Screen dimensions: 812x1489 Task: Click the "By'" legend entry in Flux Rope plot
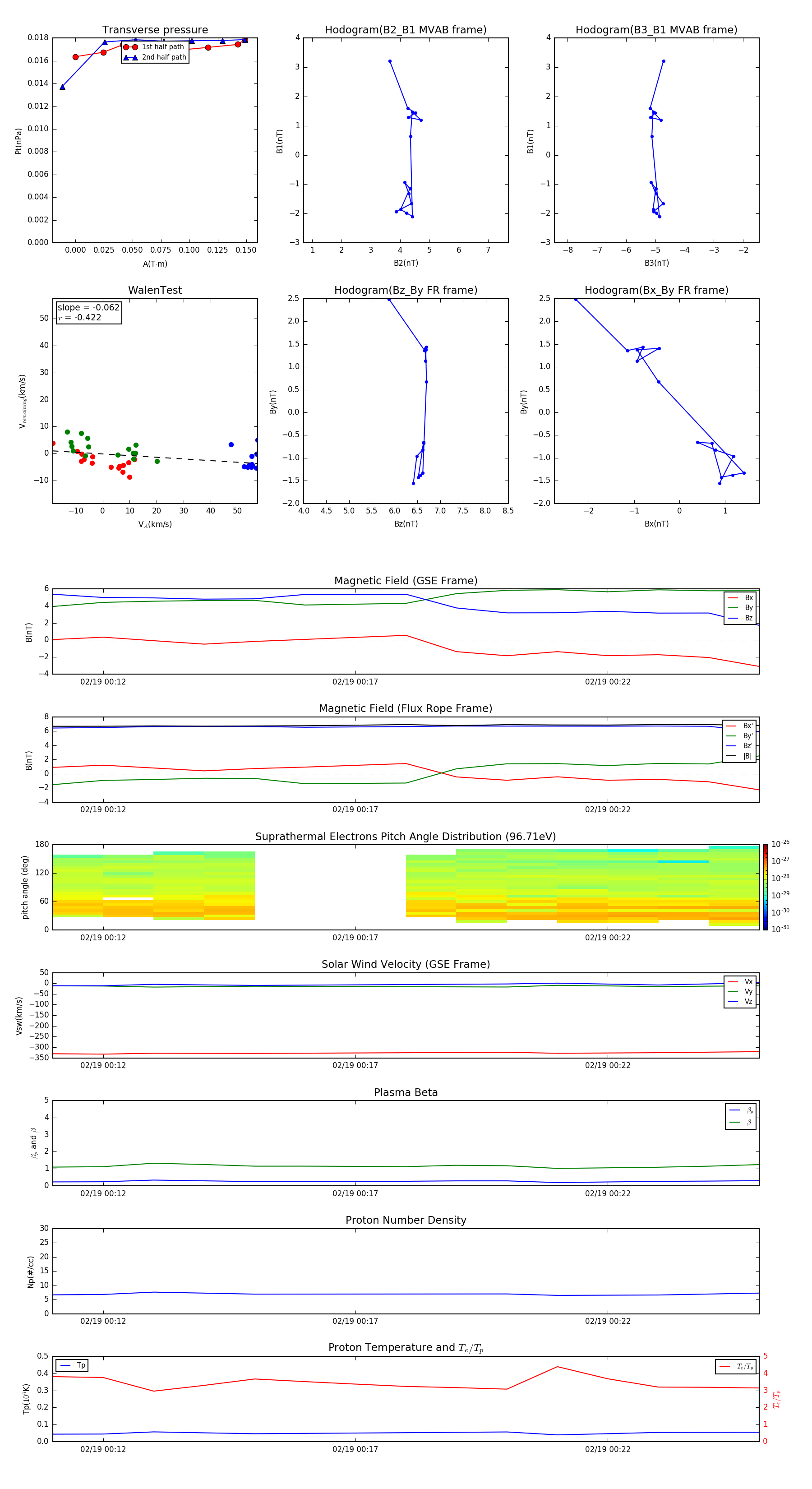pyautogui.click(x=740, y=736)
